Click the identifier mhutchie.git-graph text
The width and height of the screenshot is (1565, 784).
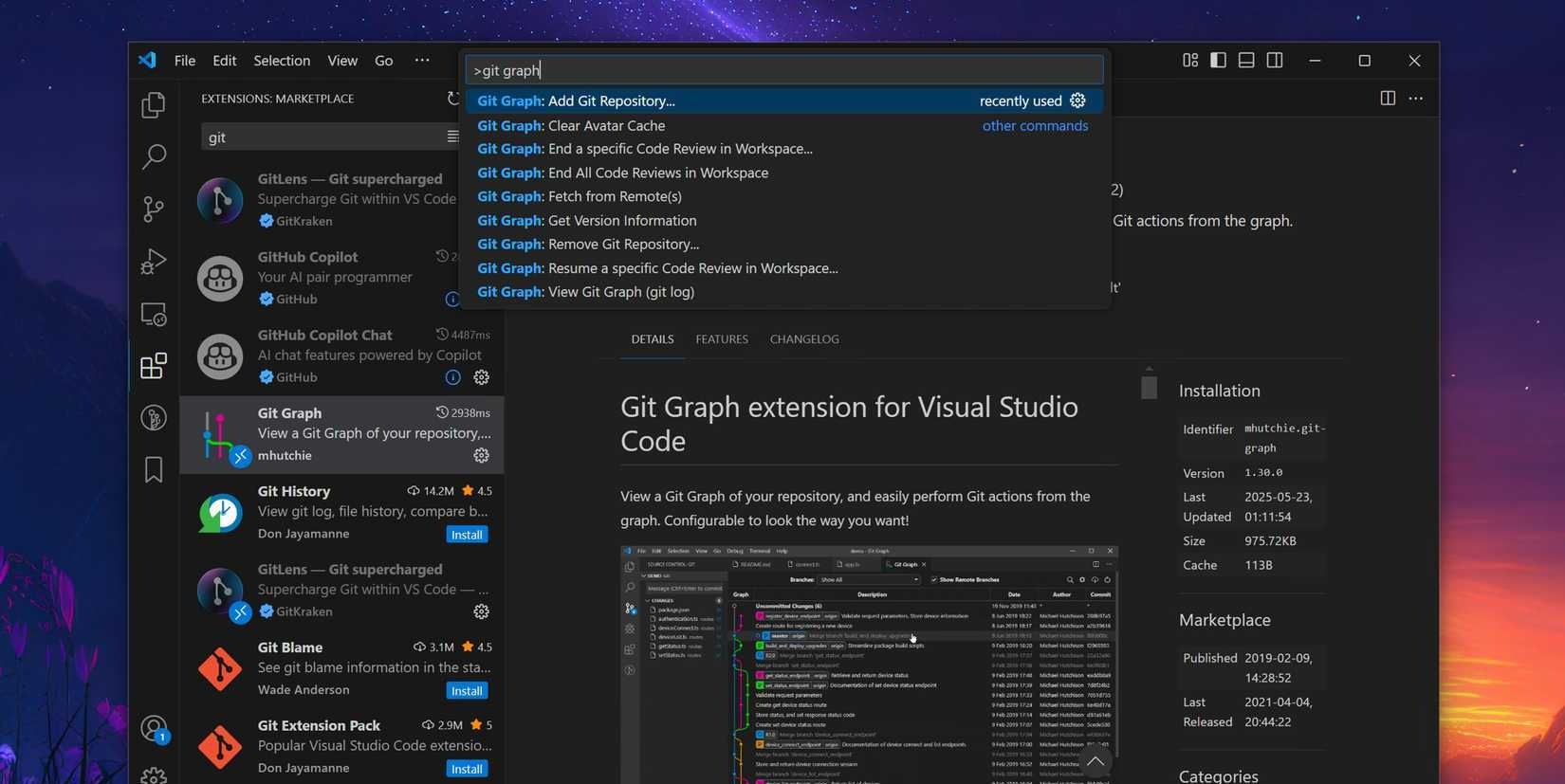pos(1285,438)
